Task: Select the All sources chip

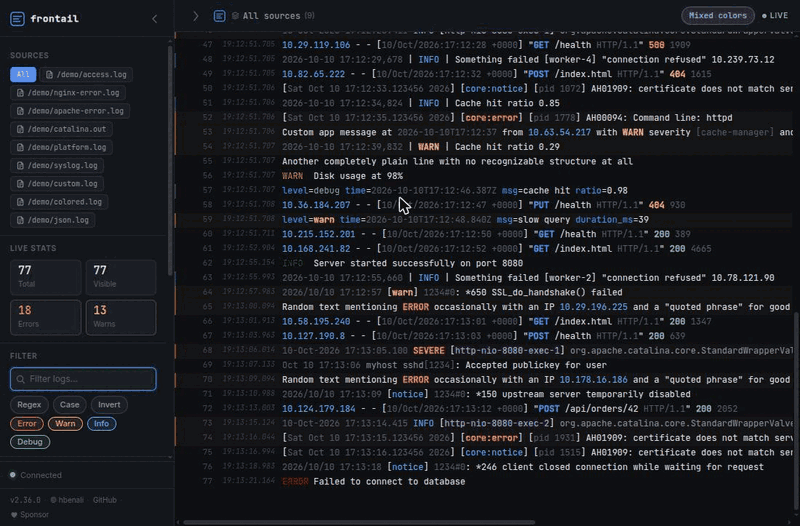Action: click(23, 74)
